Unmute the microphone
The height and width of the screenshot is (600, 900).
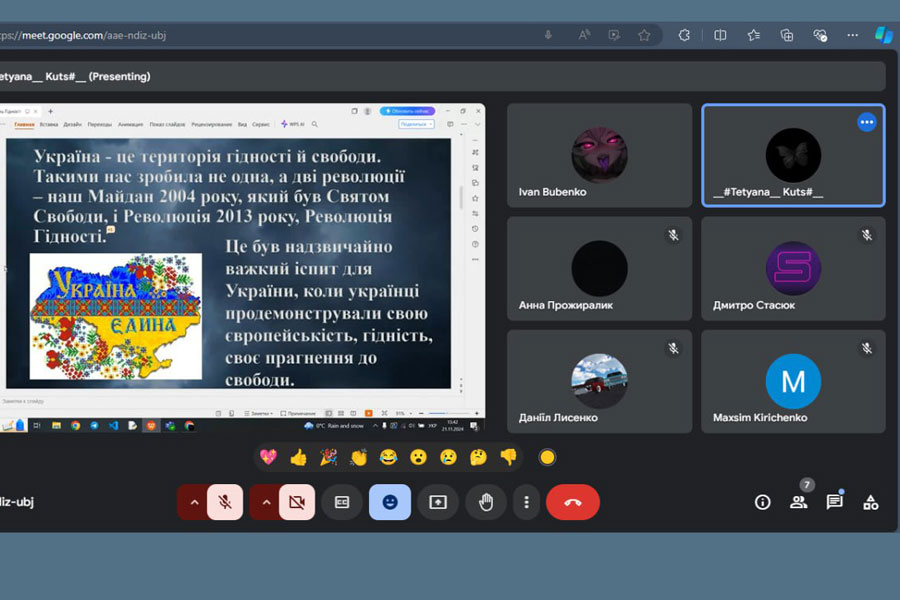(x=226, y=502)
